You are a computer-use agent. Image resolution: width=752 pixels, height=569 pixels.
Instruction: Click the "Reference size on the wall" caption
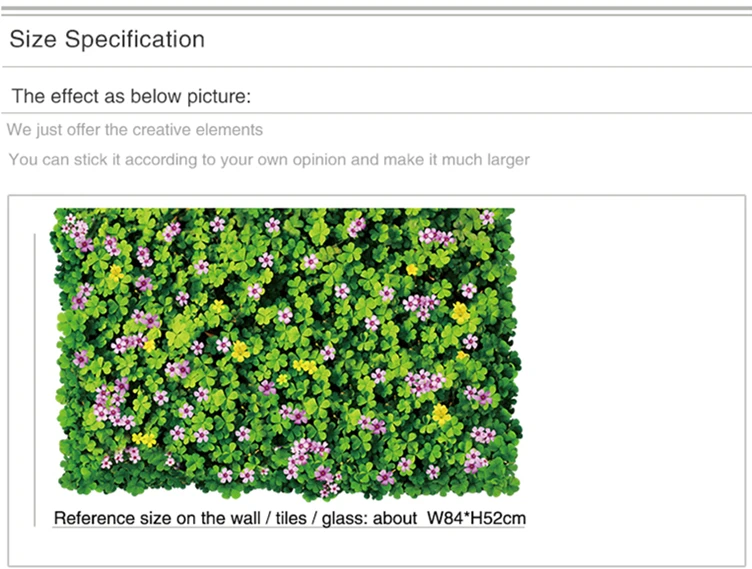[x=289, y=518]
